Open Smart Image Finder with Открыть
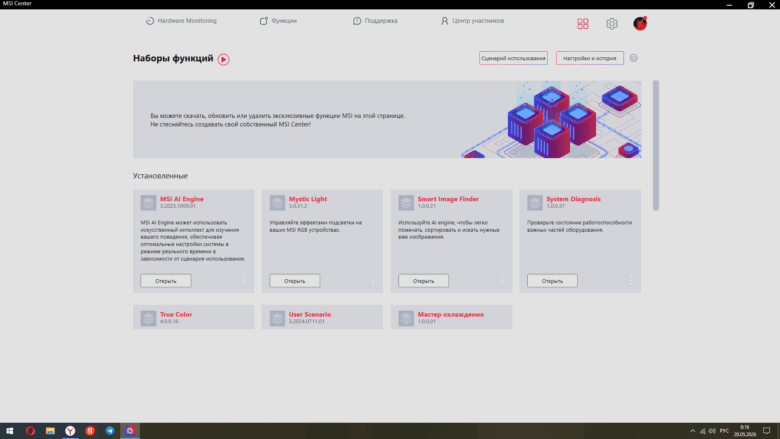 coord(423,281)
